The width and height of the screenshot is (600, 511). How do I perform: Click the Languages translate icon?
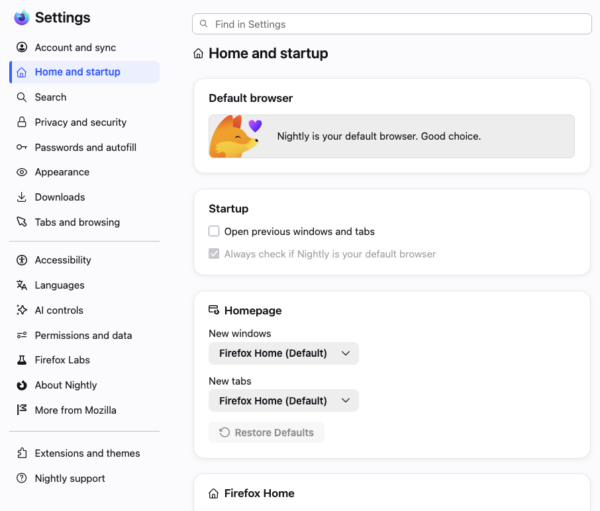point(22,285)
